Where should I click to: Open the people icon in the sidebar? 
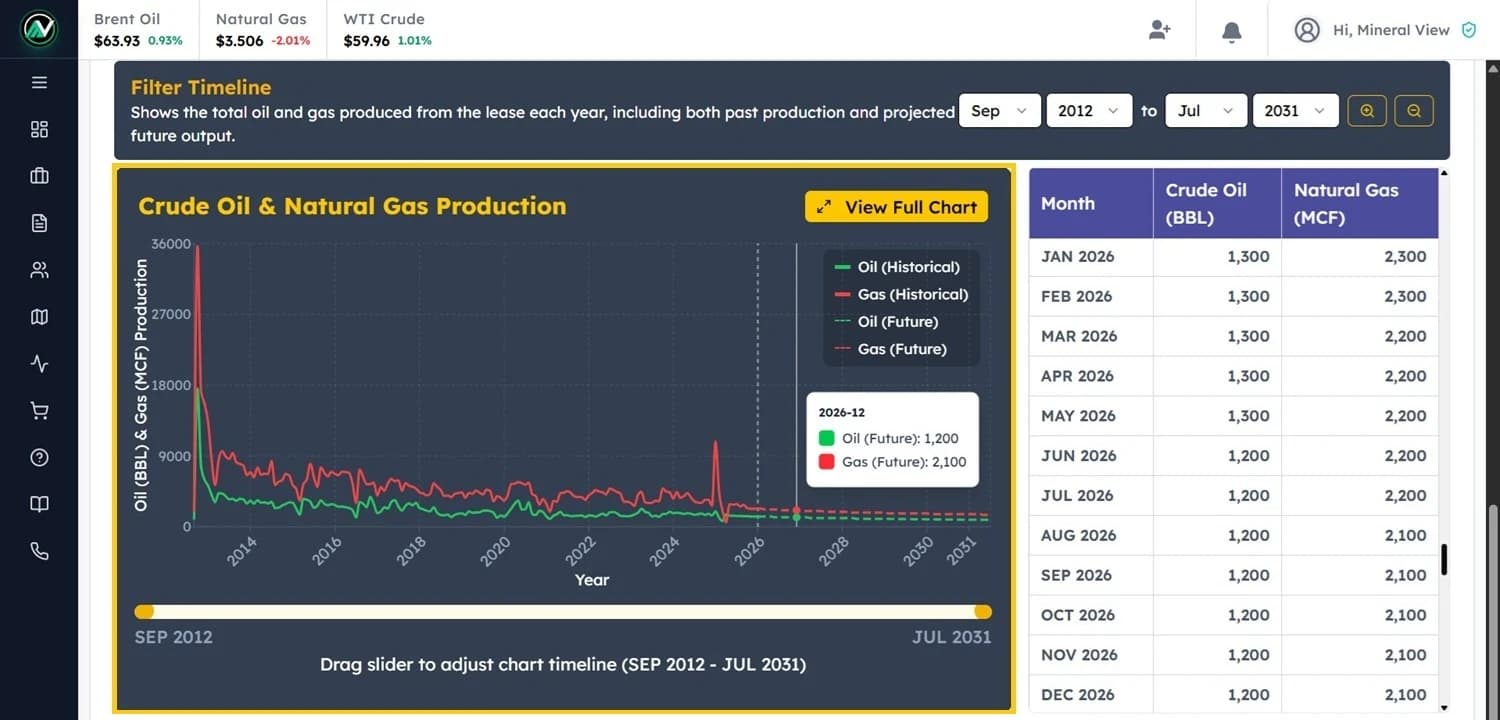(x=39, y=270)
